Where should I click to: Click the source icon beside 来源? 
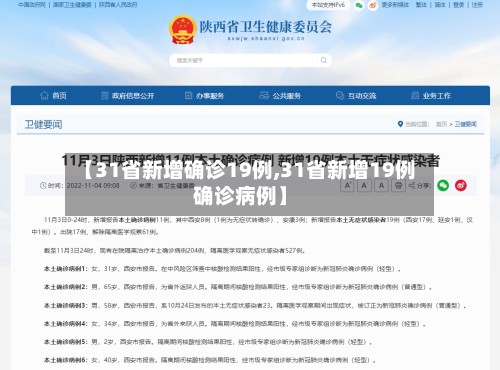(x=133, y=185)
